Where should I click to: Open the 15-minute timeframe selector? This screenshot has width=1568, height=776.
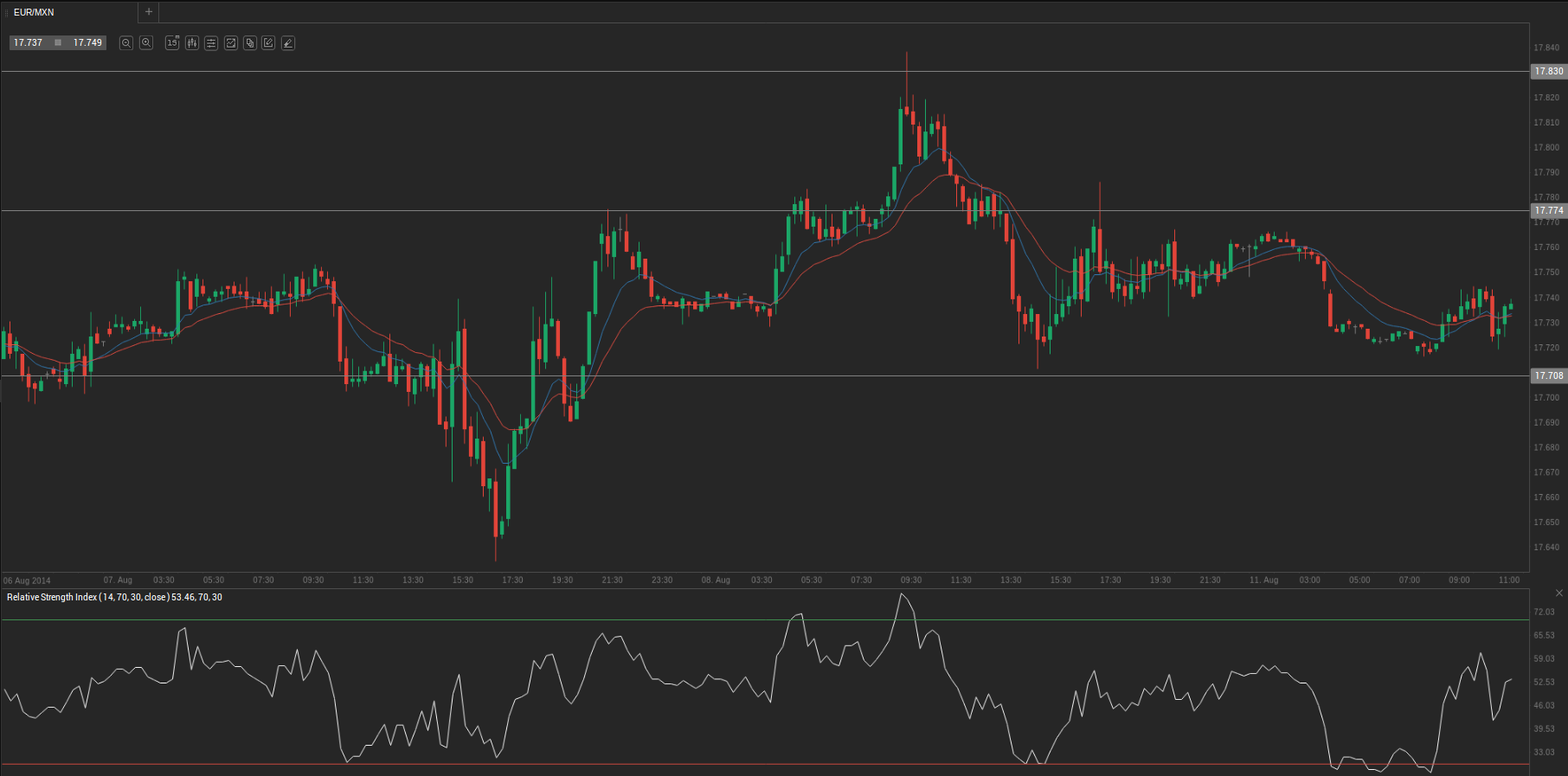(172, 42)
